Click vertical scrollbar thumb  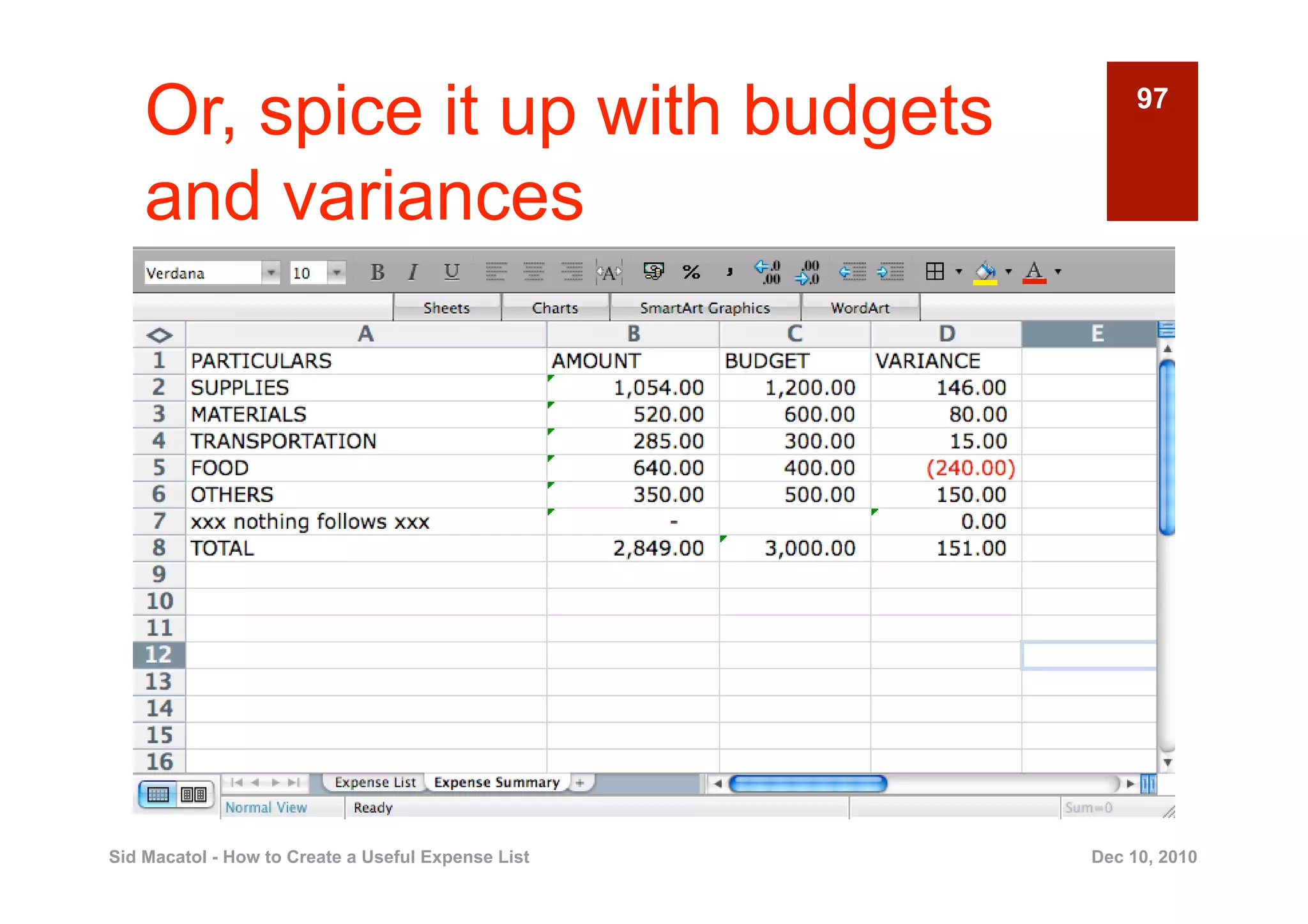1167,447
